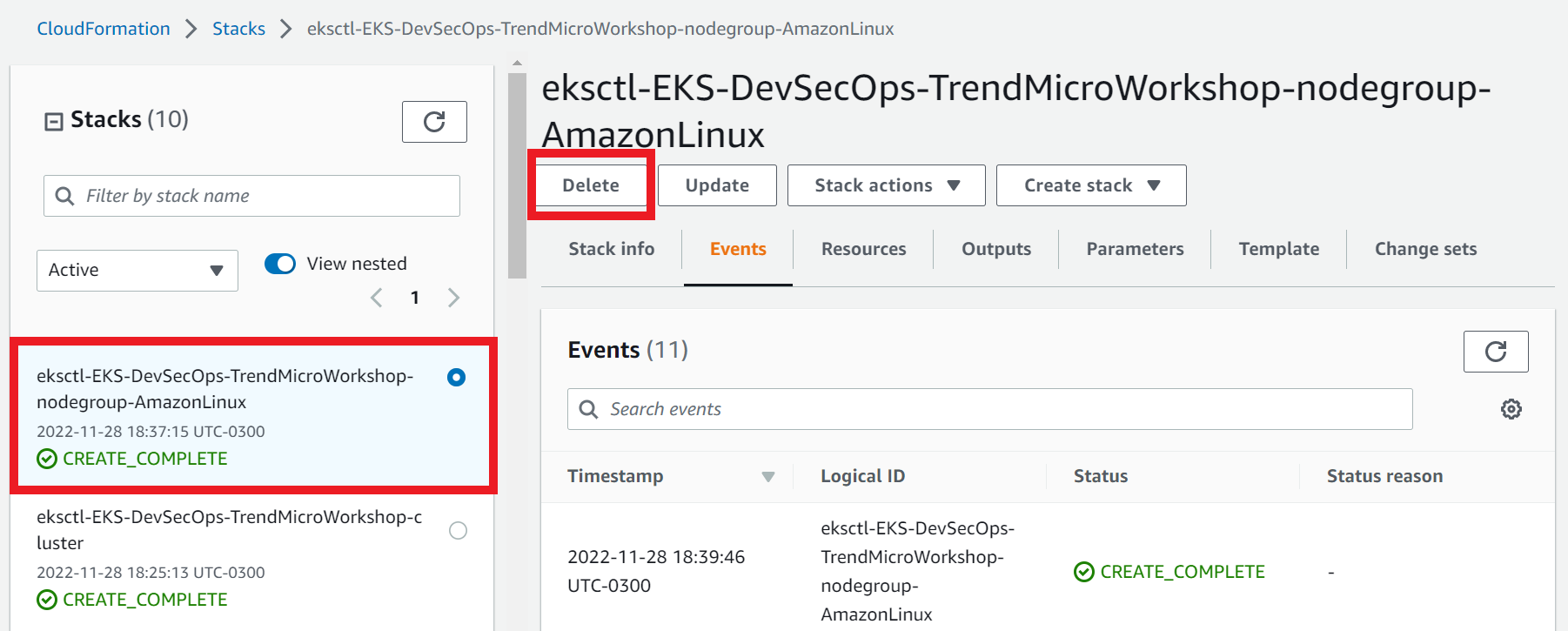Go to CloudFormation breadcrumb link
The height and width of the screenshot is (631, 1568).
(104, 29)
